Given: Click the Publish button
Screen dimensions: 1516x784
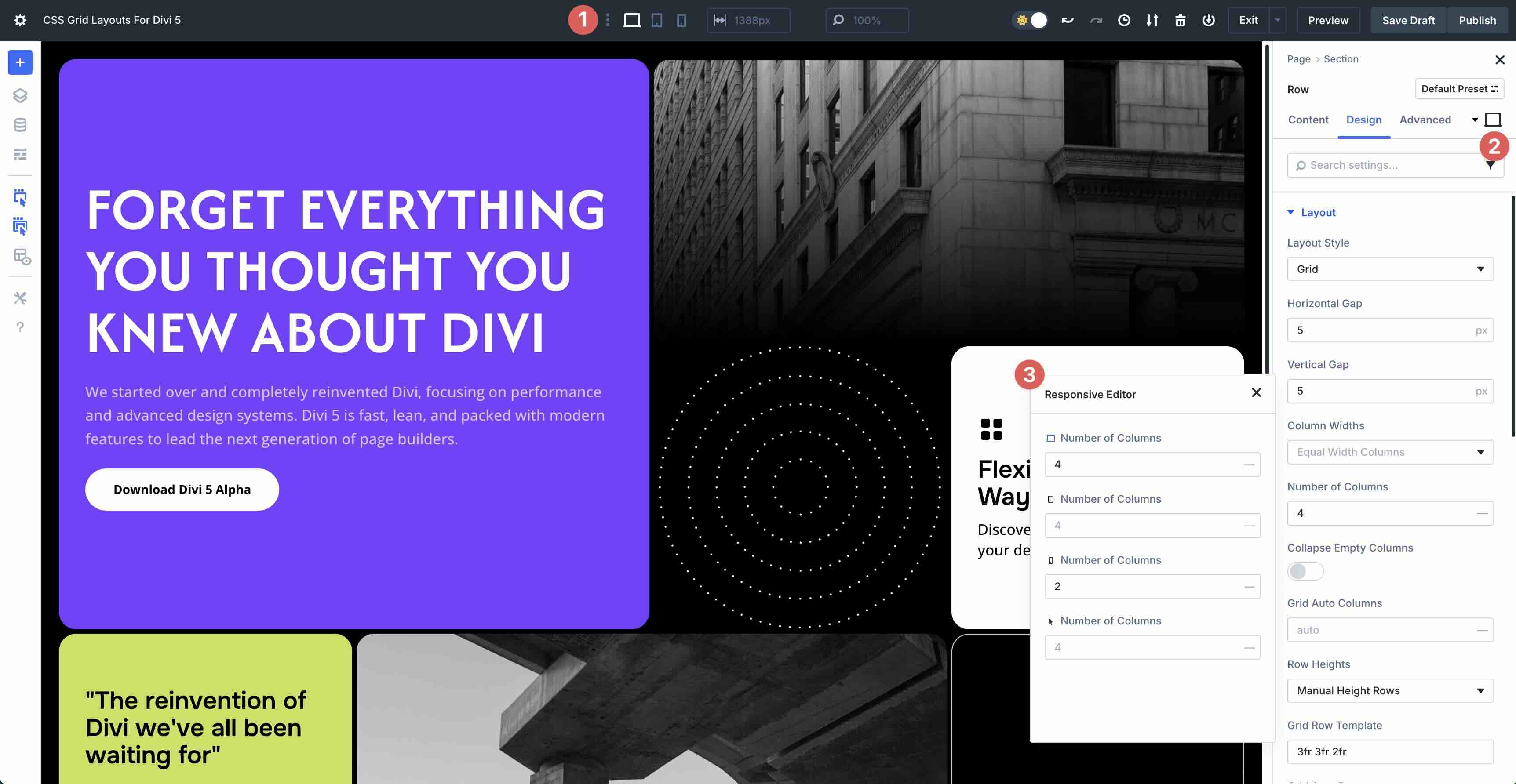Looking at the screenshot, I should 1477,20.
